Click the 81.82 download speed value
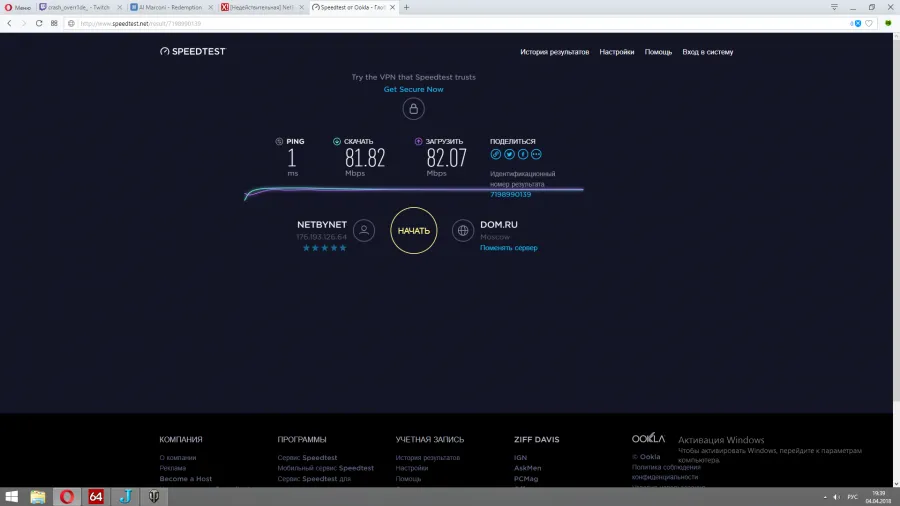Viewport: 900px width, 506px height. coord(365,158)
